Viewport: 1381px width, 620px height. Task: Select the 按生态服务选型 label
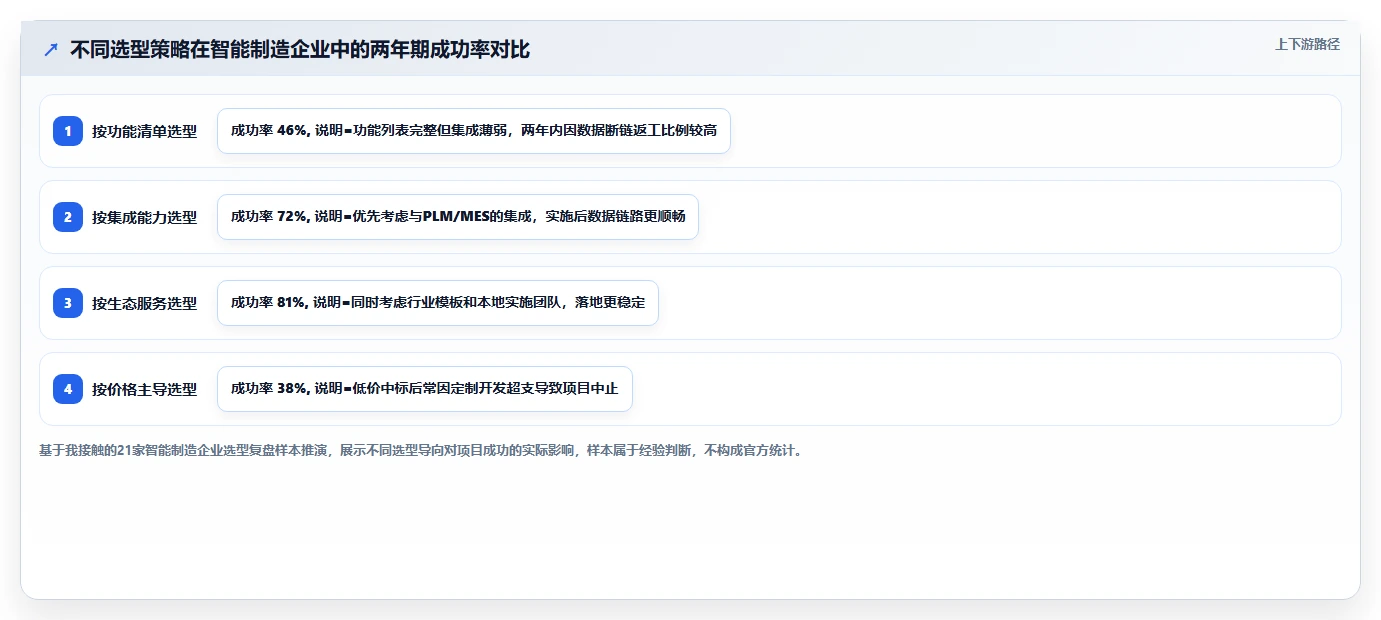[145, 303]
